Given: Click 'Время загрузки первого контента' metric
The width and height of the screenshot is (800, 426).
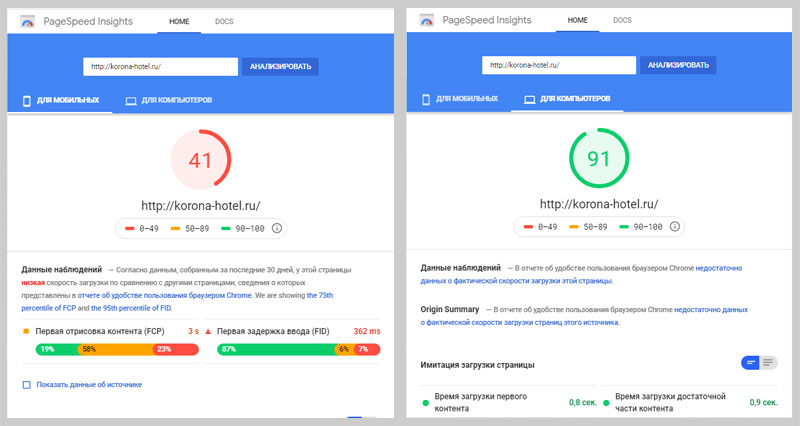Looking at the screenshot, I should pyautogui.click(x=481, y=402).
